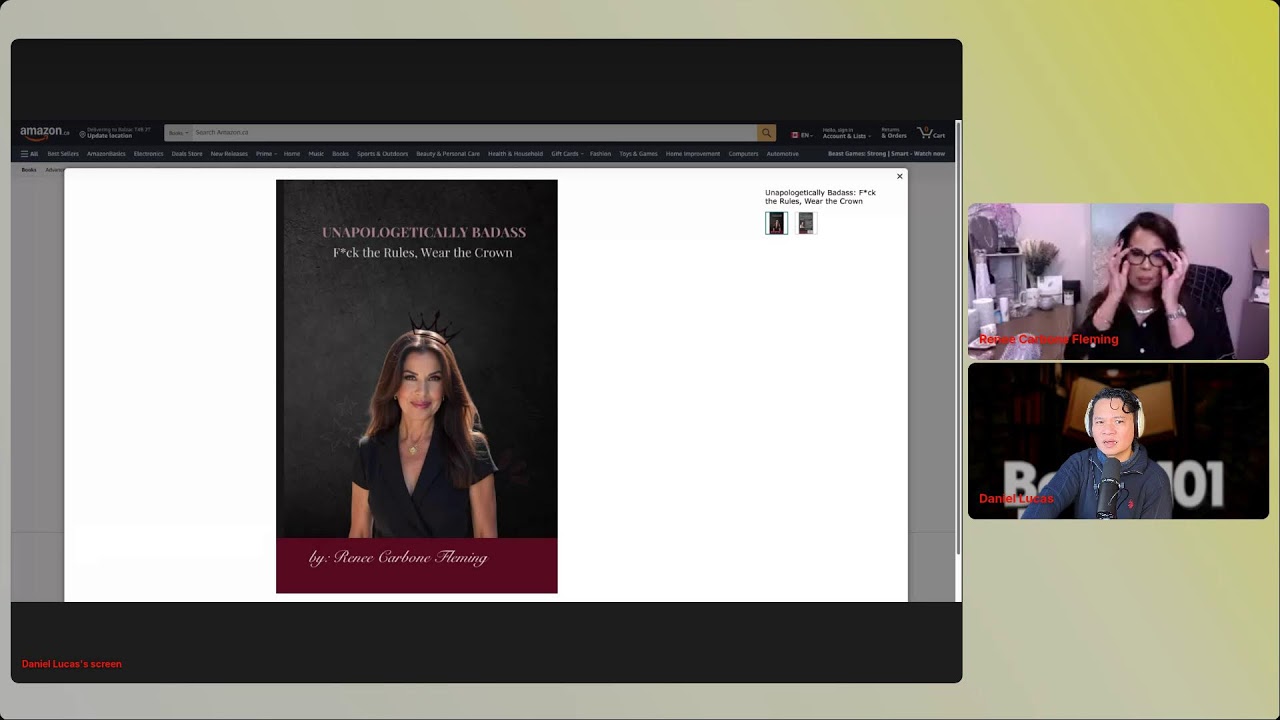The image size is (1280, 720).
Task: Go to New Releases
Action: point(229,154)
